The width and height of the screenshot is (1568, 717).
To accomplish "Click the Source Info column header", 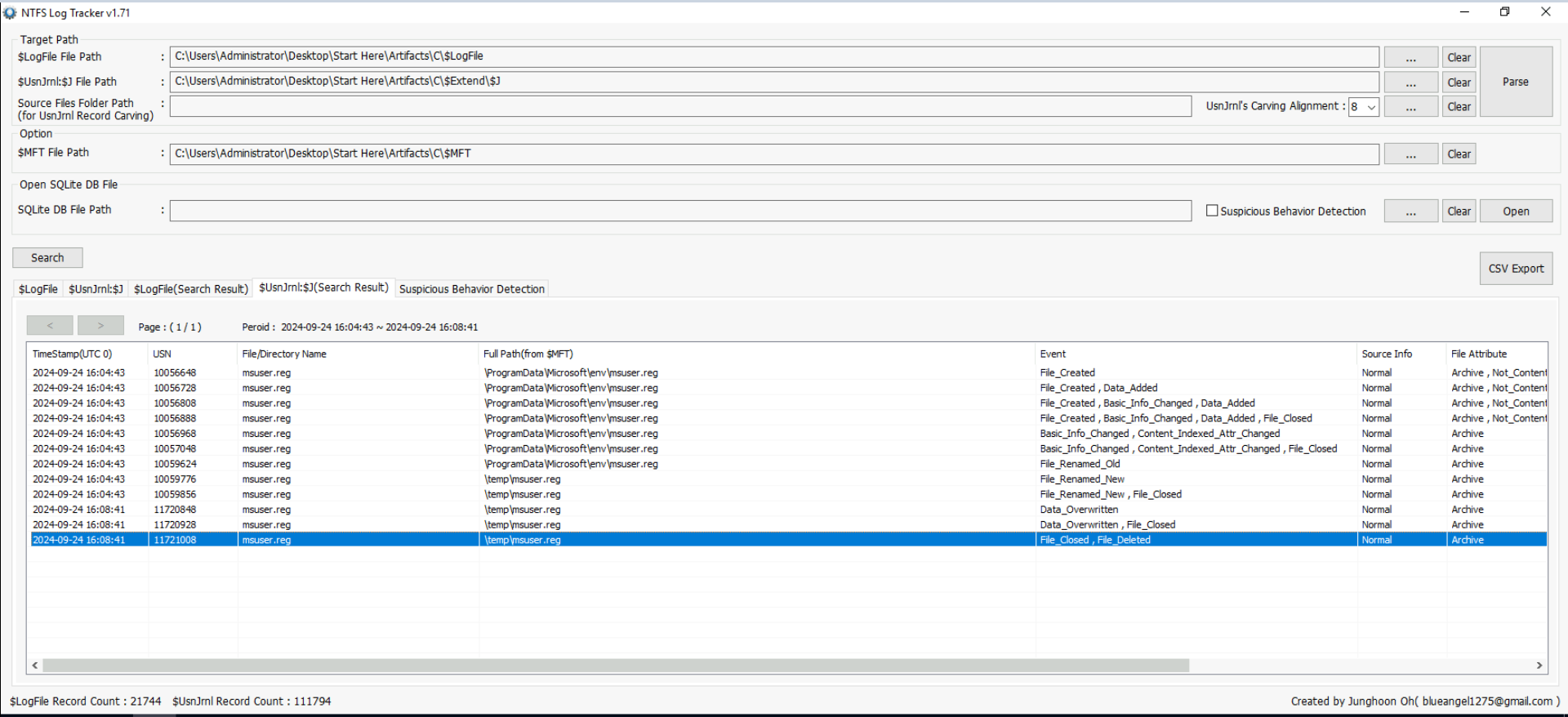I will coord(1401,354).
